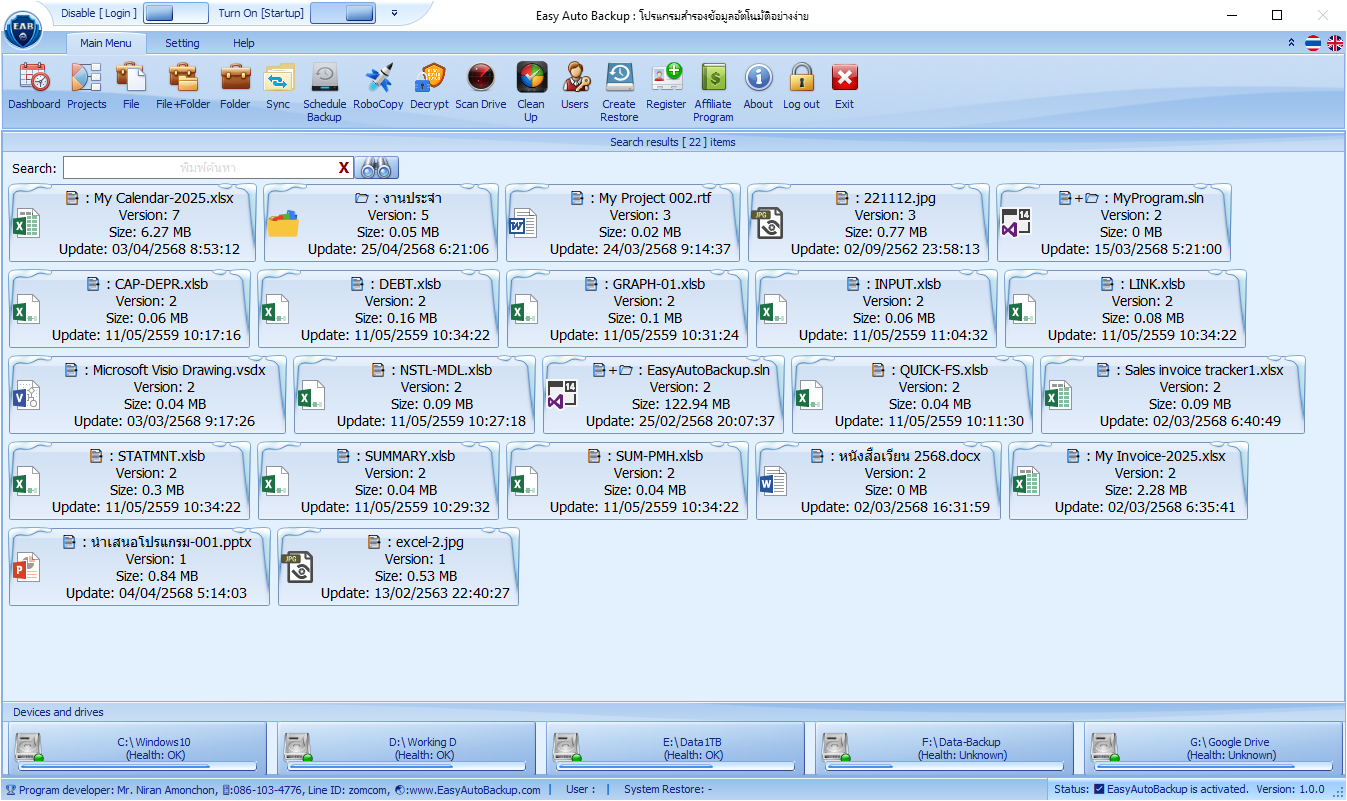Click the Decrypt padlock icon
This screenshot has width=1347, height=801.
coord(430,78)
